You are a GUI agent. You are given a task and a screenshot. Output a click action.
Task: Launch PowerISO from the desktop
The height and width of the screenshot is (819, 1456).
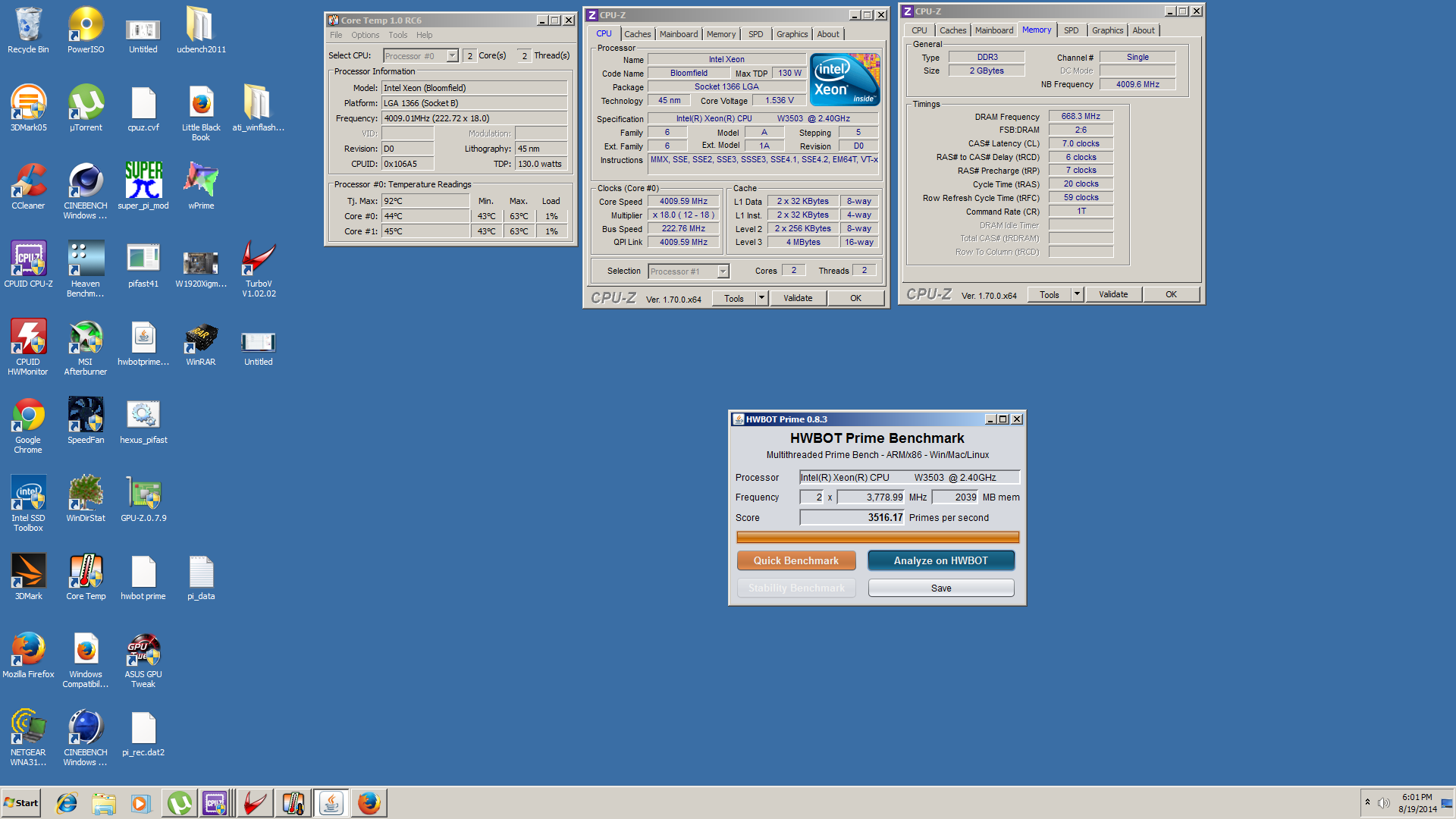point(86,30)
